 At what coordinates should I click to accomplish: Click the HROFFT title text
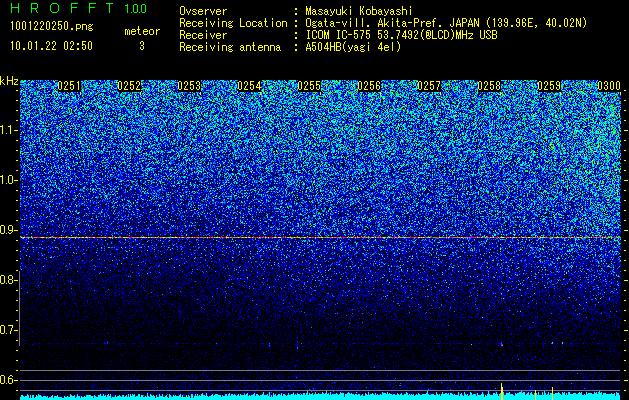(x=61, y=8)
